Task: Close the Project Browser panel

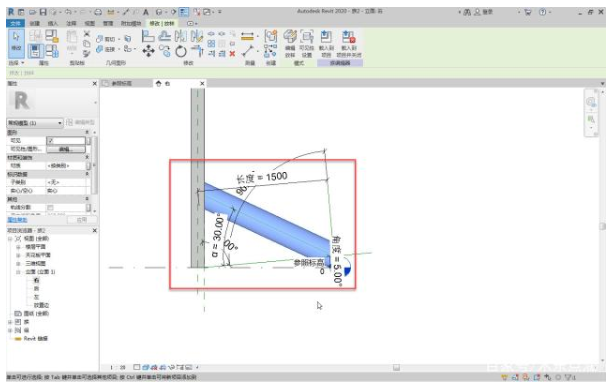Action: (x=95, y=231)
